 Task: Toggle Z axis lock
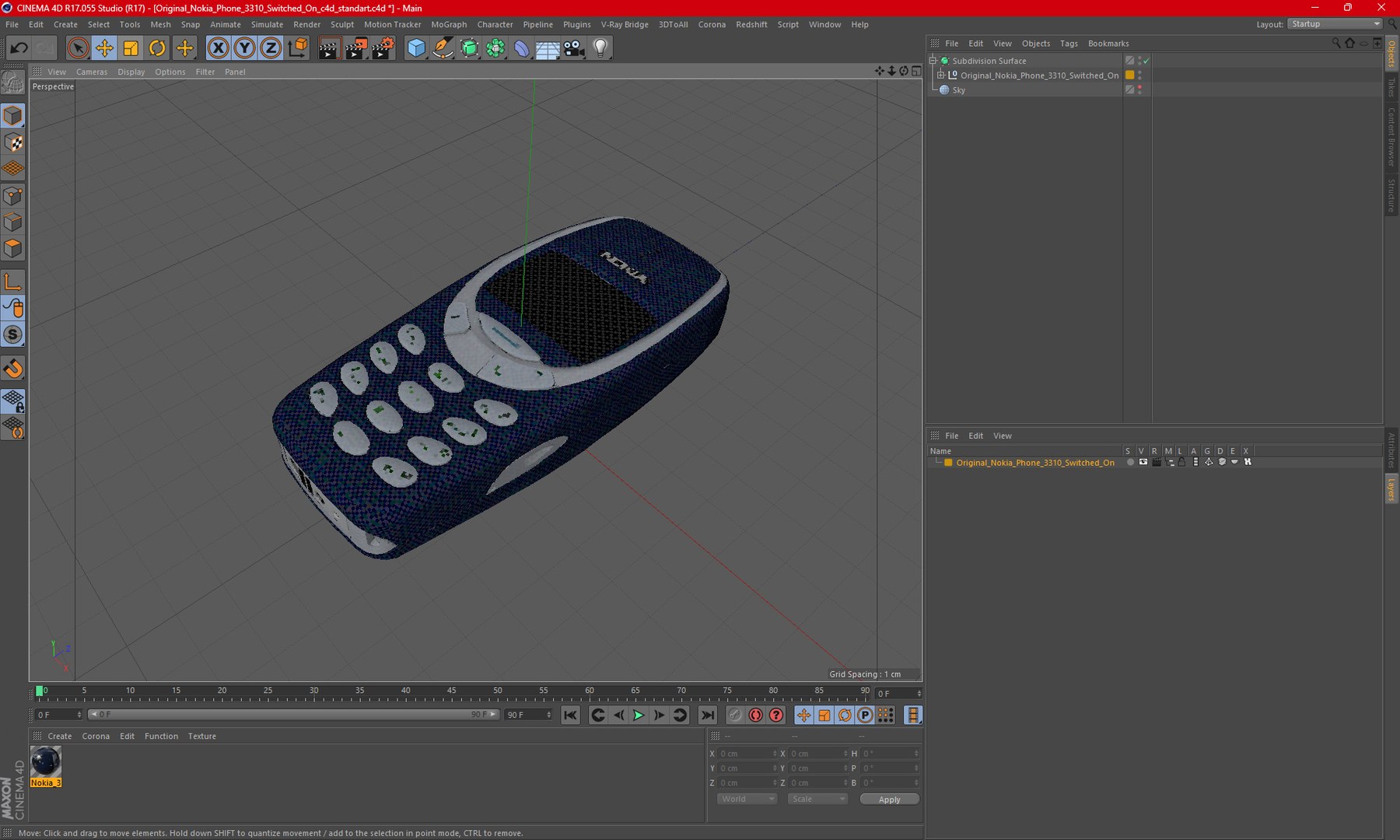(x=271, y=48)
